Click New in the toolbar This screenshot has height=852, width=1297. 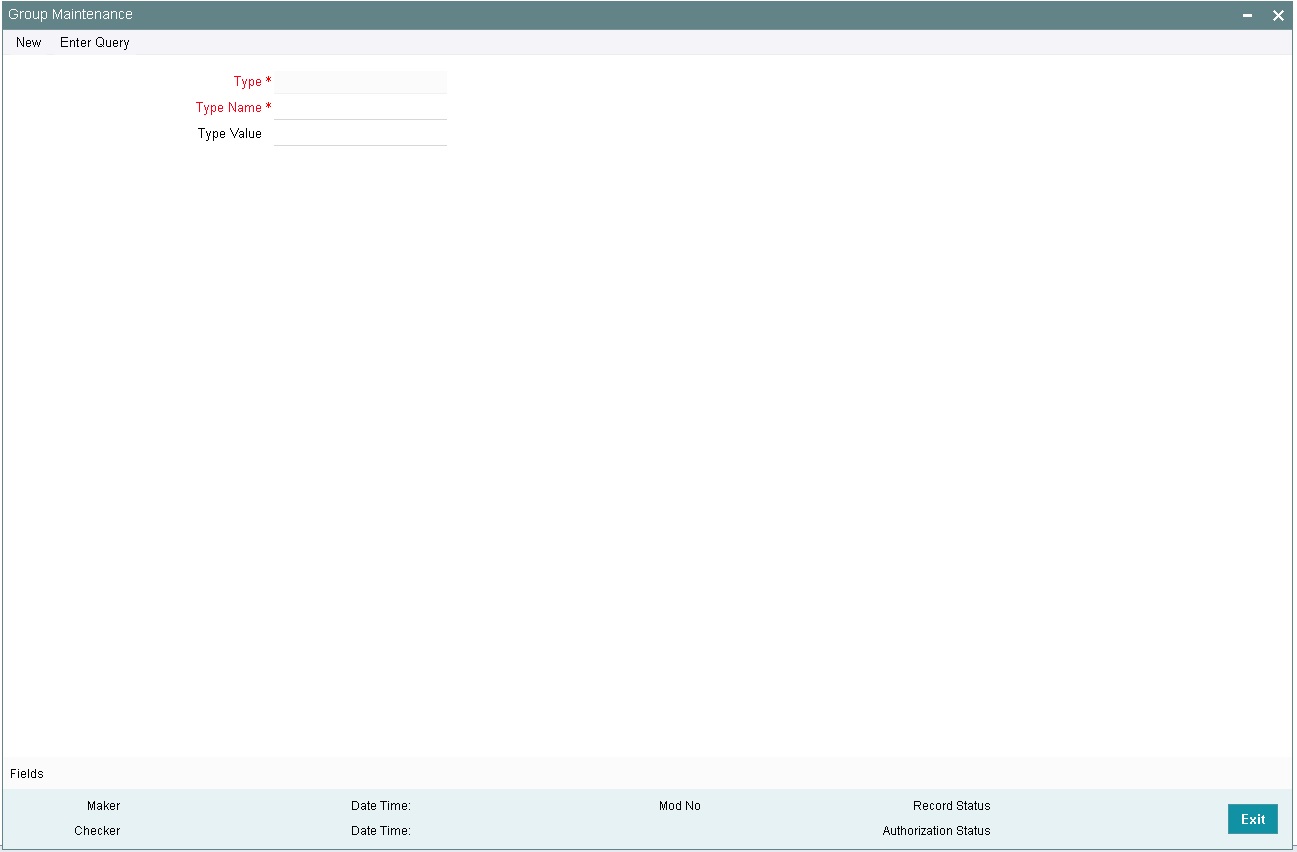tap(29, 43)
